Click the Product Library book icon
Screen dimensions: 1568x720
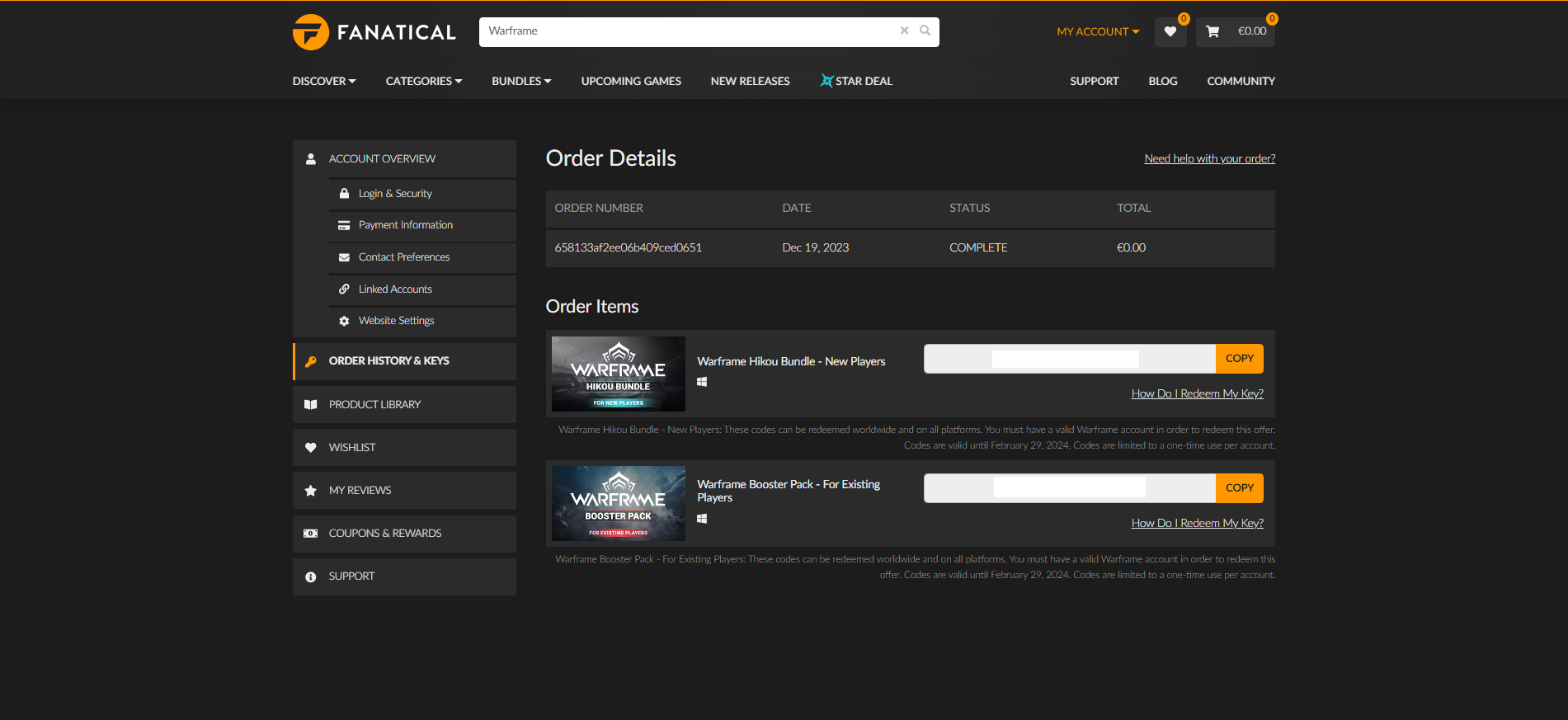tap(311, 404)
